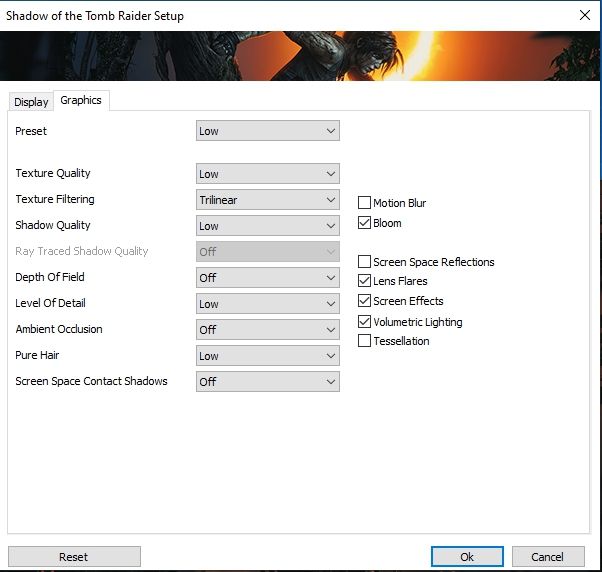Open the Texture Quality dropdown
Image resolution: width=602 pixels, height=572 pixels.
point(268,174)
